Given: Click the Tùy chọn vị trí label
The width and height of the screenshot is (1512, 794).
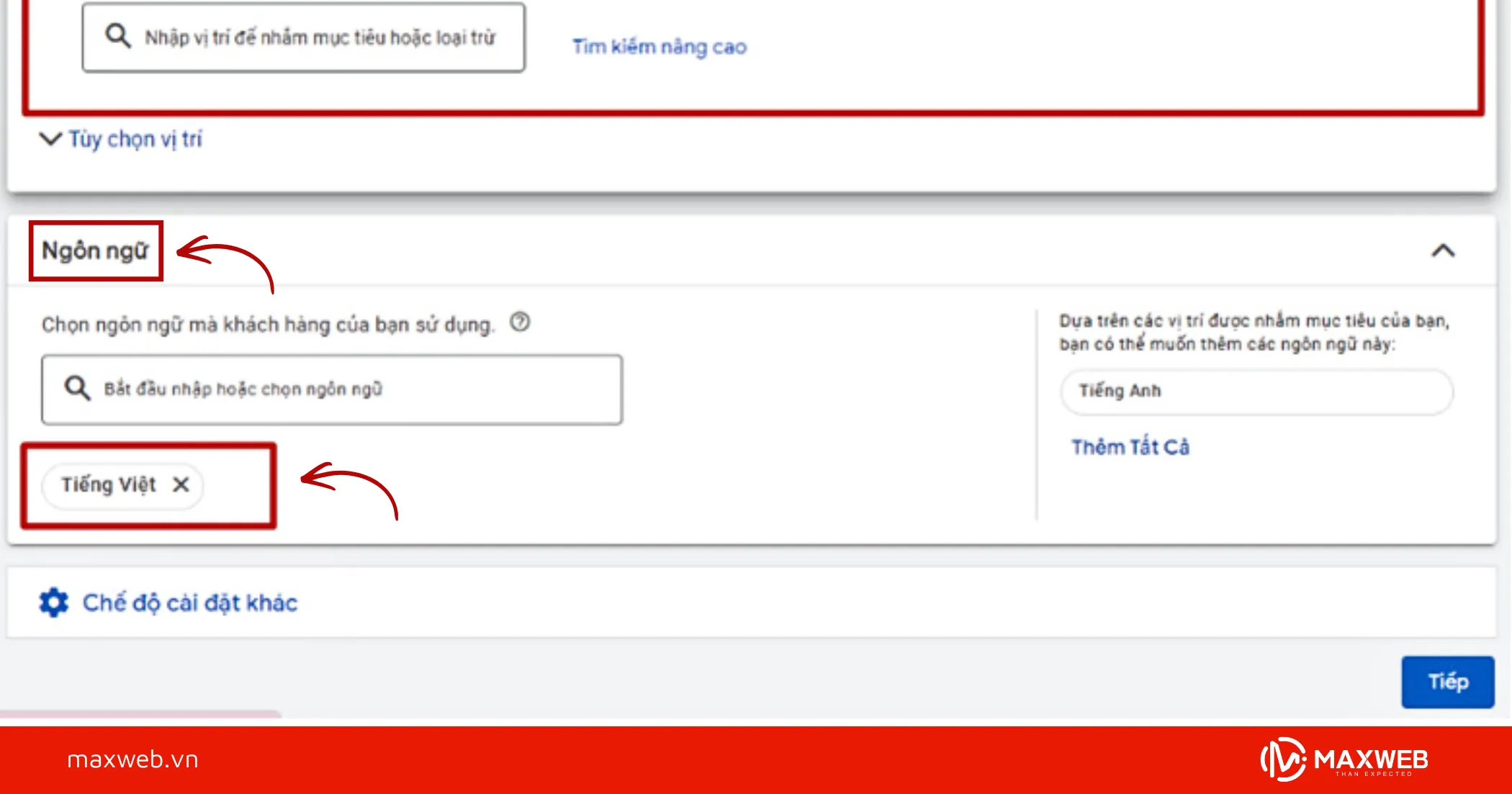Looking at the screenshot, I should 135,139.
